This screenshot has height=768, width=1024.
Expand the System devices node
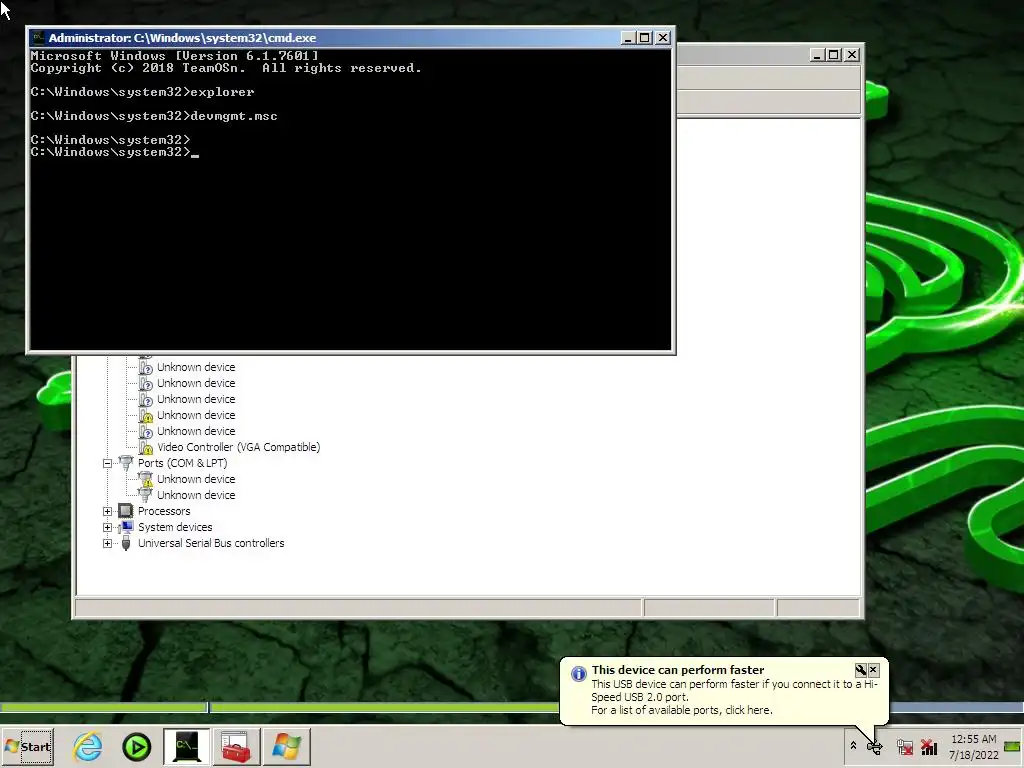pyautogui.click(x=108, y=527)
